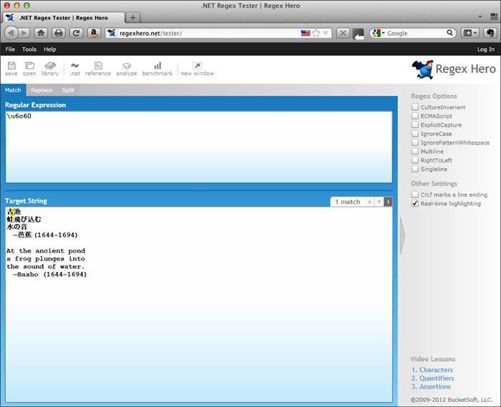Switch to the Replace tab
The image size is (501, 407).
click(x=42, y=90)
